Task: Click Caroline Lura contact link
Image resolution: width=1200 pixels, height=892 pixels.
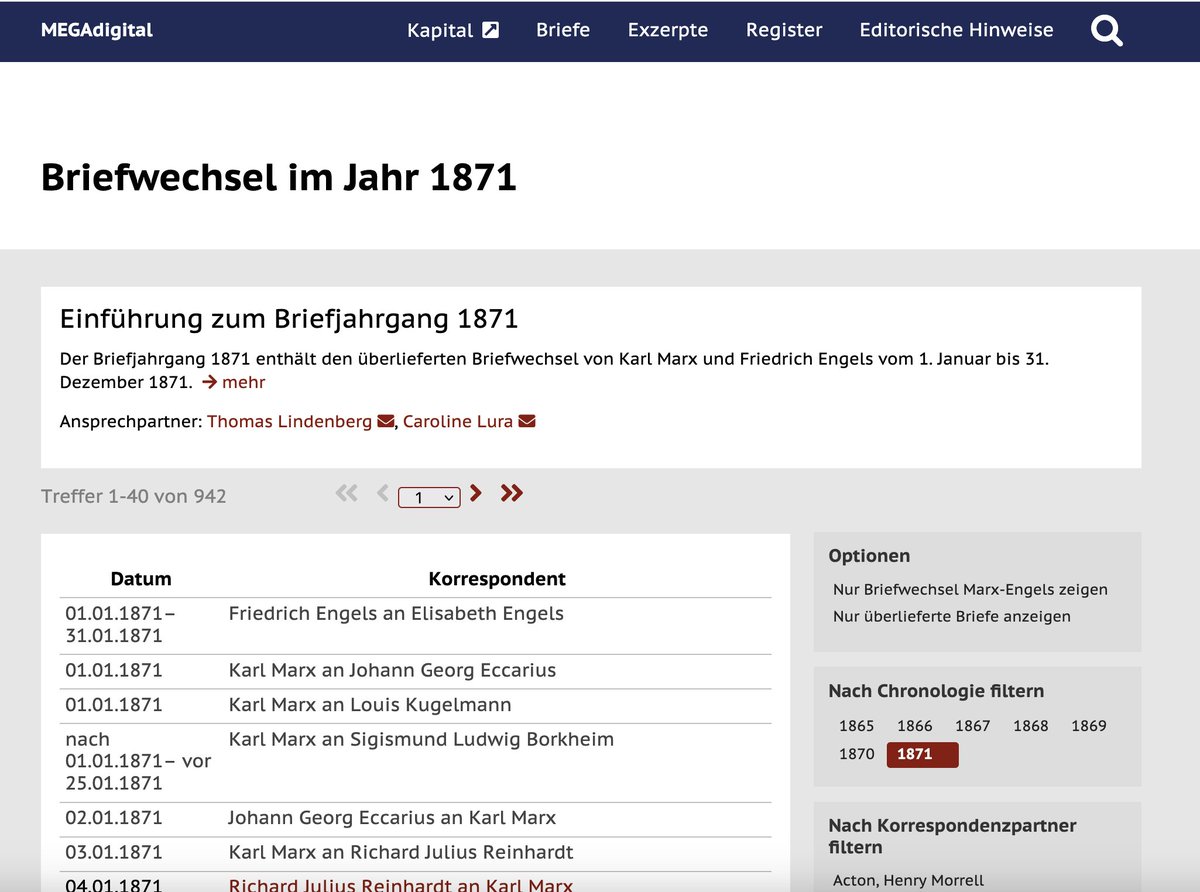Action: pos(458,422)
